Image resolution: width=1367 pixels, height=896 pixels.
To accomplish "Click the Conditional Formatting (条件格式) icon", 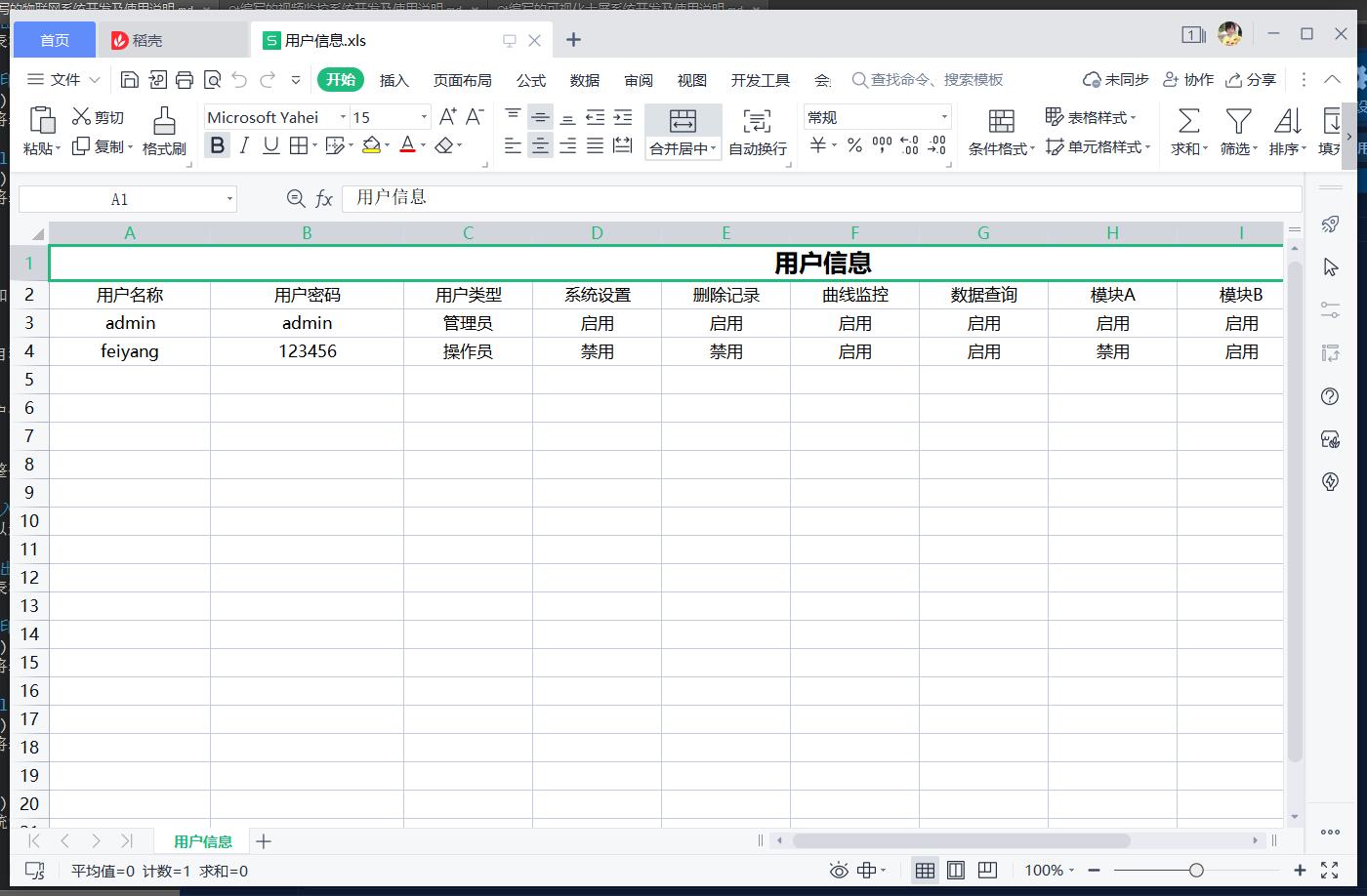I will coord(1001,121).
